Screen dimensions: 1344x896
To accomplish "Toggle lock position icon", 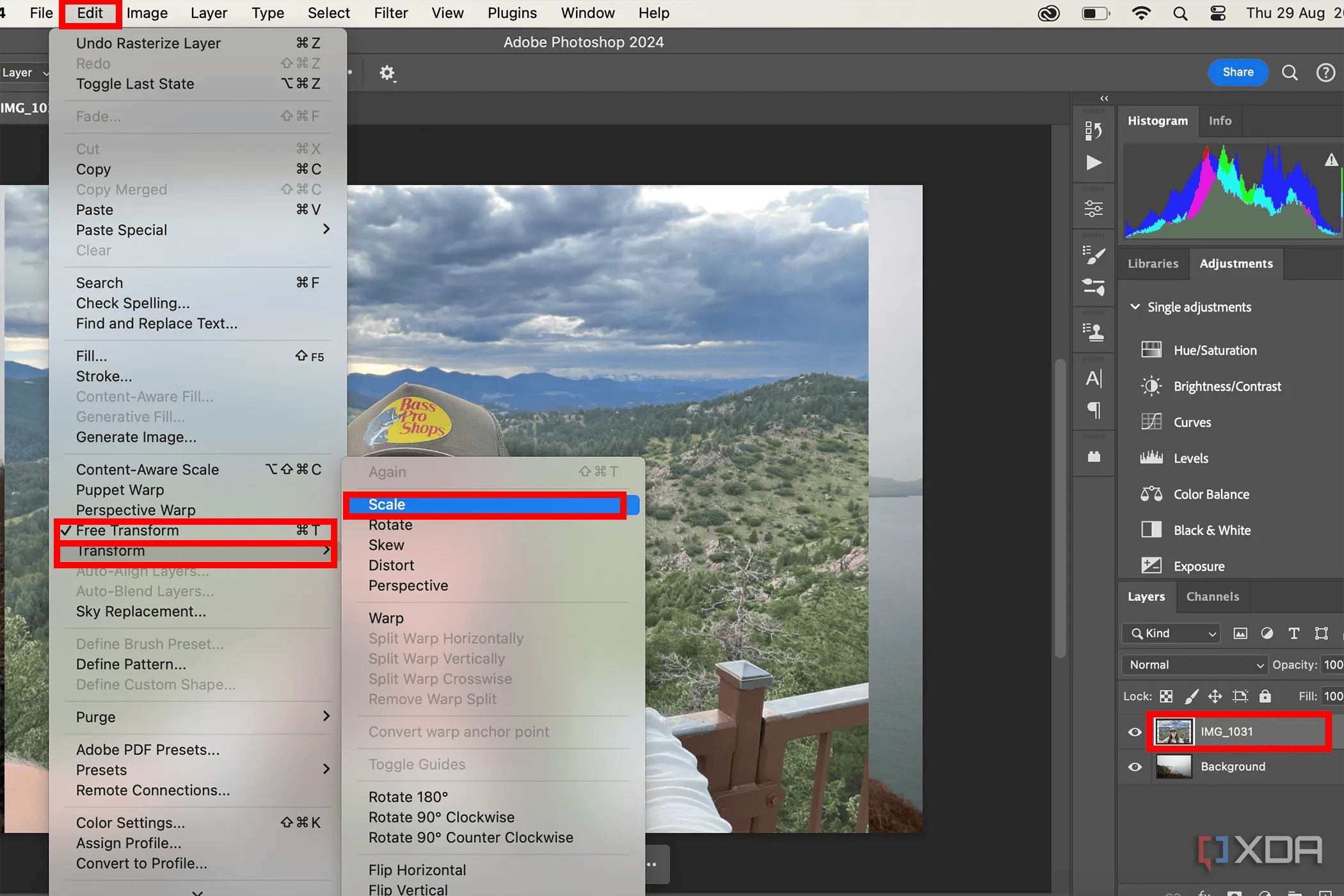I will 1215,696.
